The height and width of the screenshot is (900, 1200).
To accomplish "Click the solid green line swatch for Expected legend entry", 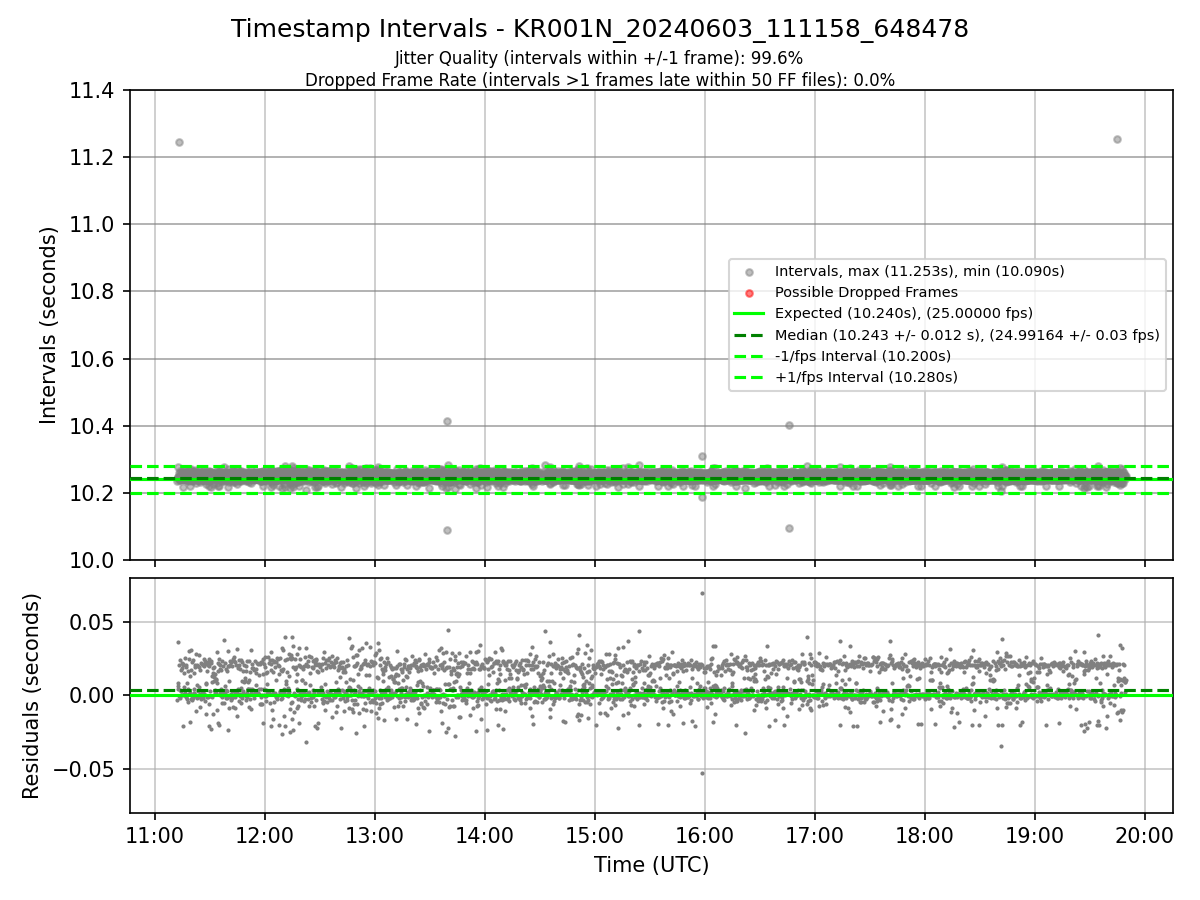I will [749, 313].
